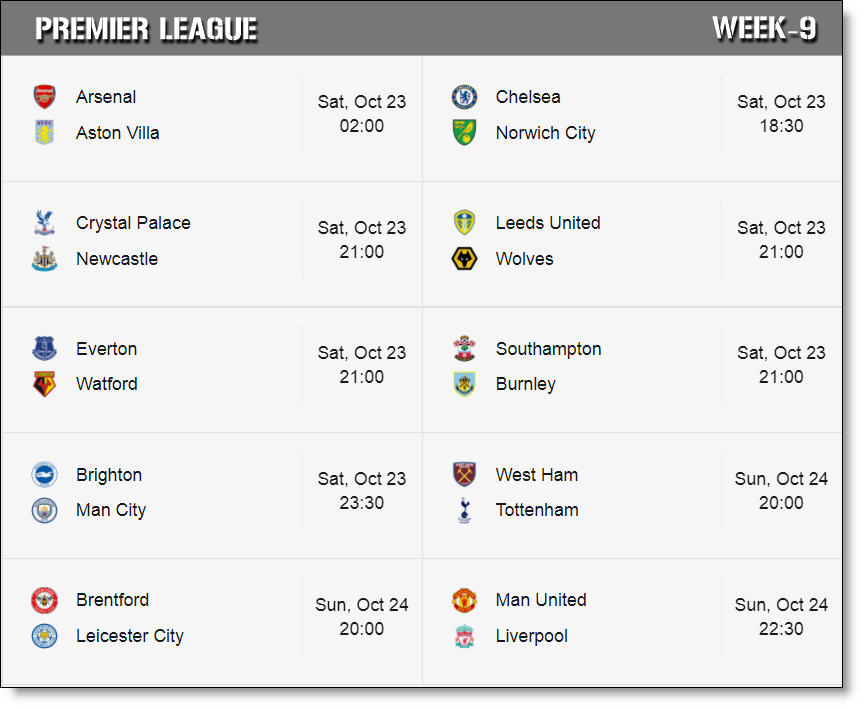
Task: Click the Premier League header title
Action: pyautogui.click(x=146, y=29)
